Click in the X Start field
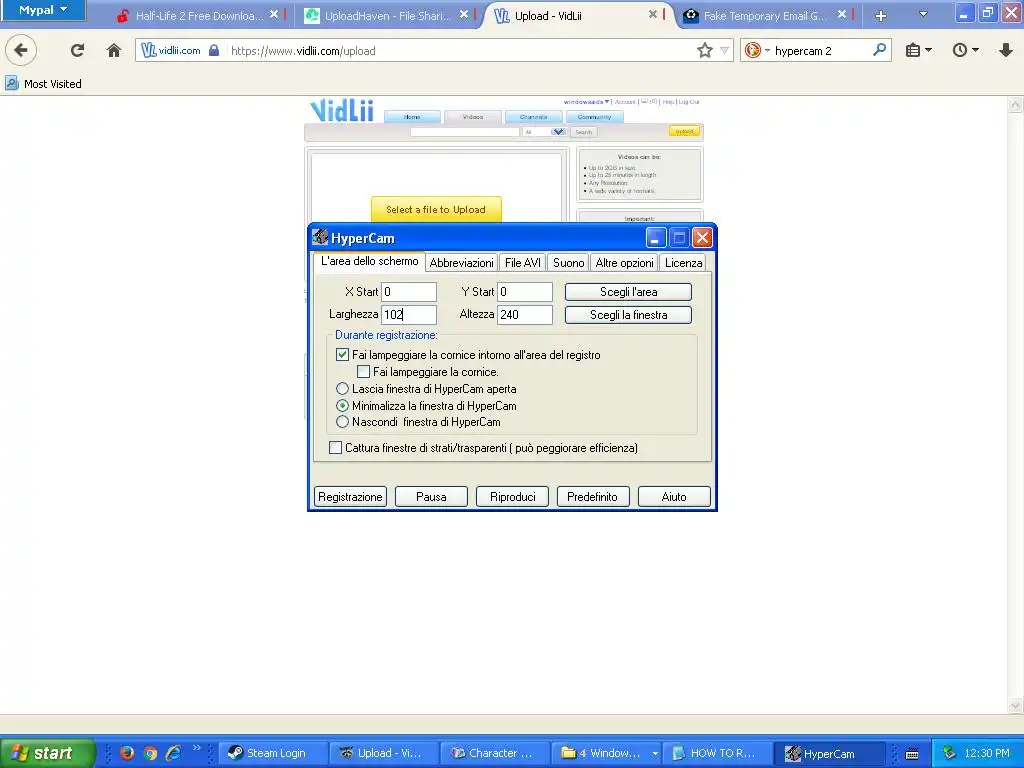 (409, 292)
